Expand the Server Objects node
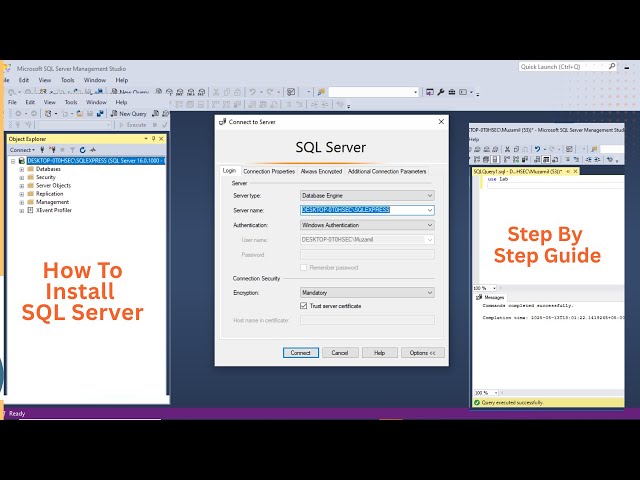This screenshot has width=640, height=480. [22, 186]
